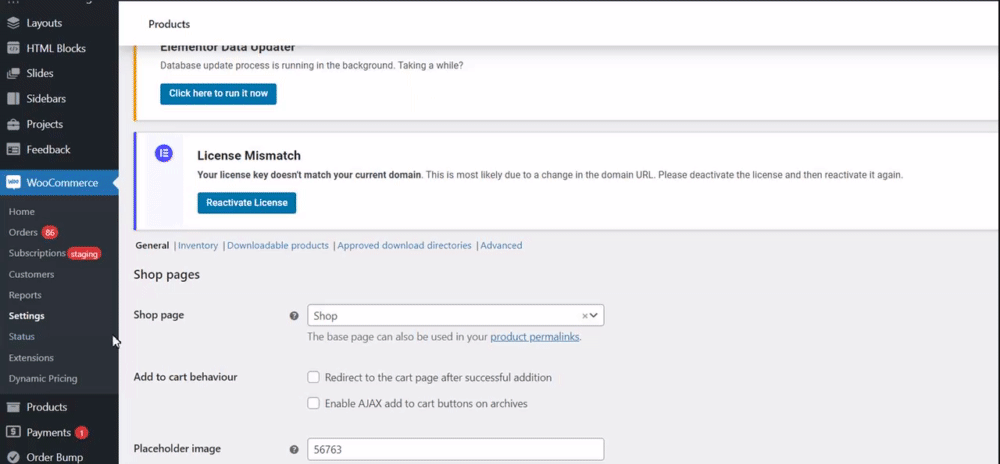1000x464 pixels.
Task: Open the Downloadable products section
Action: (278, 245)
